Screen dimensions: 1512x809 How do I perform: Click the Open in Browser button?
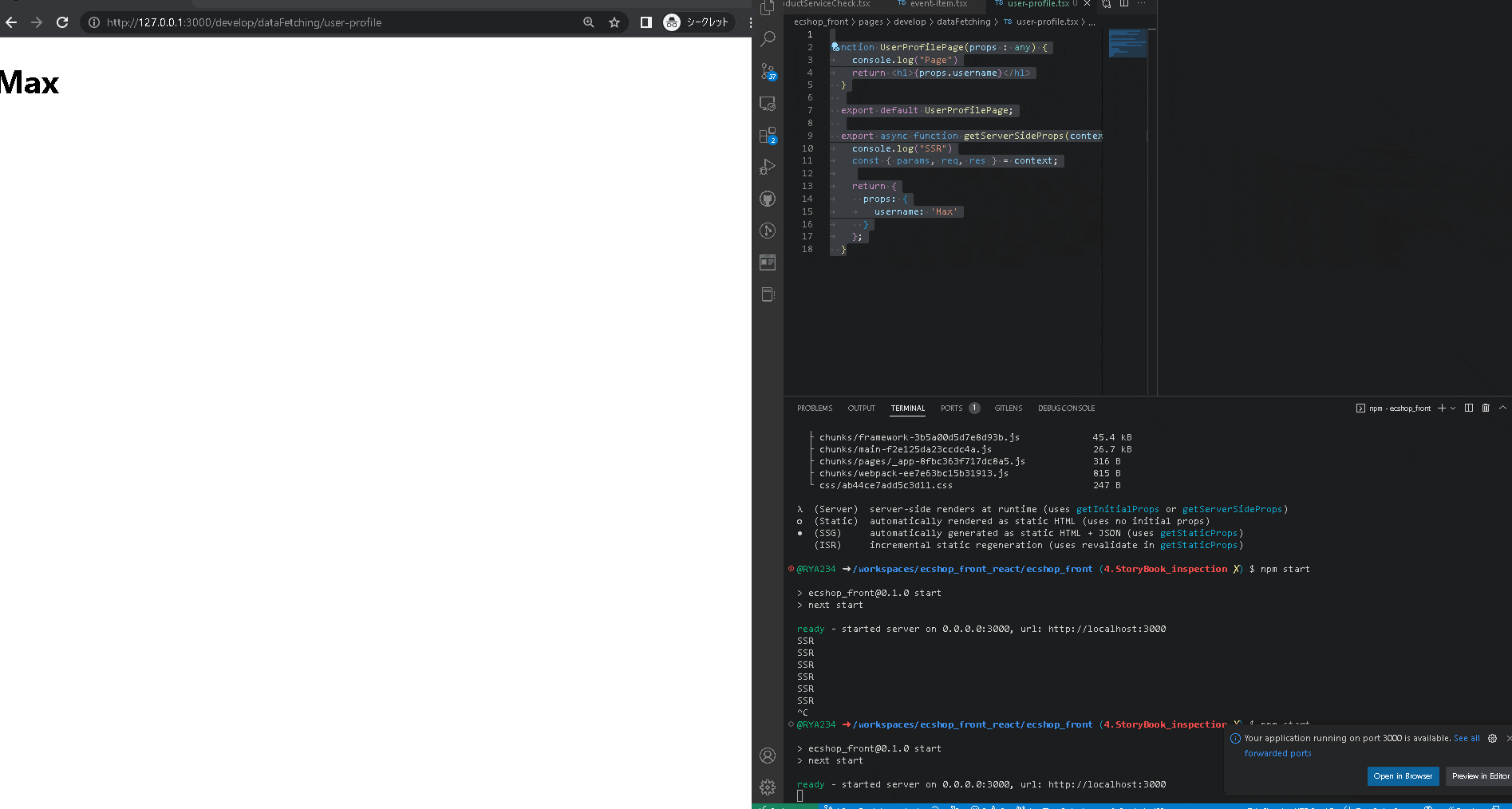point(1403,776)
